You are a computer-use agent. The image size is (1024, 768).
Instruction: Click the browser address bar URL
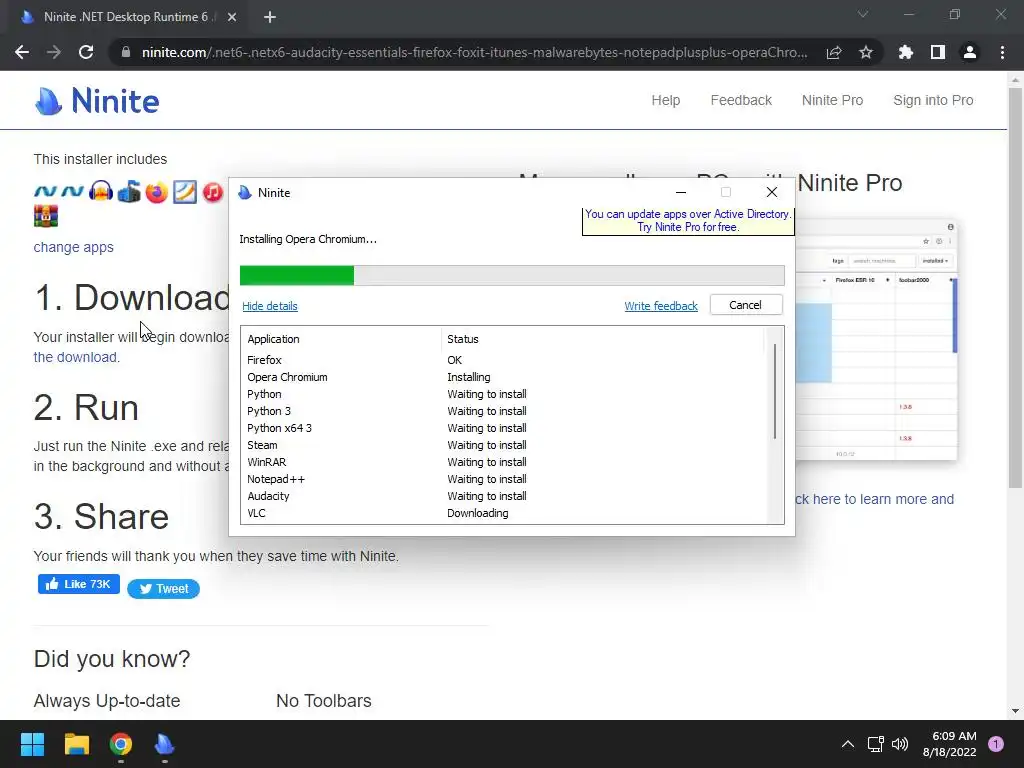coord(475,52)
